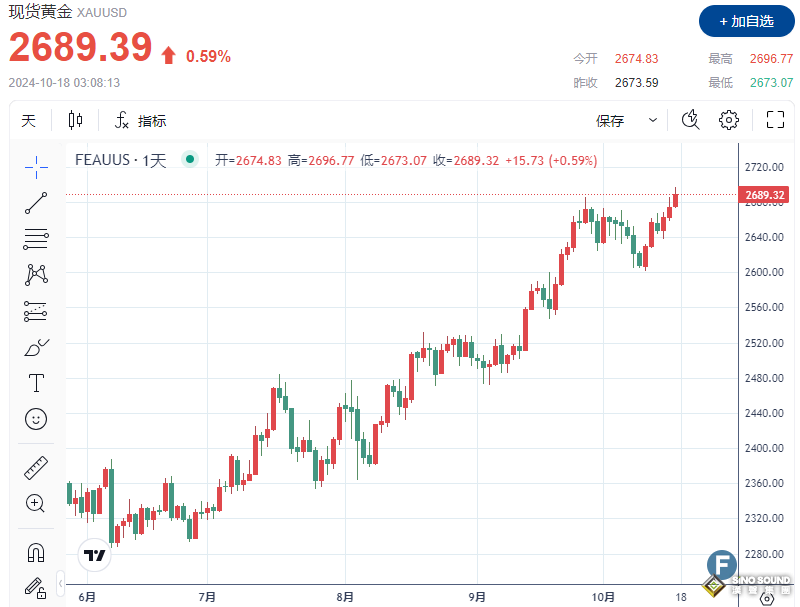Choose the brush drawing tool
The height and width of the screenshot is (607, 800).
(x=36, y=347)
